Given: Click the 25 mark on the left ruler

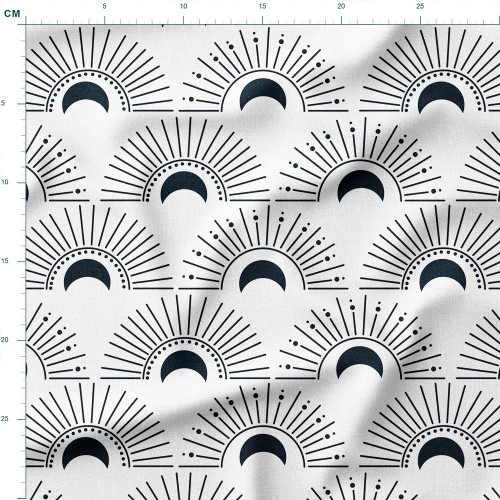Looking at the screenshot, I should (x=4, y=419).
